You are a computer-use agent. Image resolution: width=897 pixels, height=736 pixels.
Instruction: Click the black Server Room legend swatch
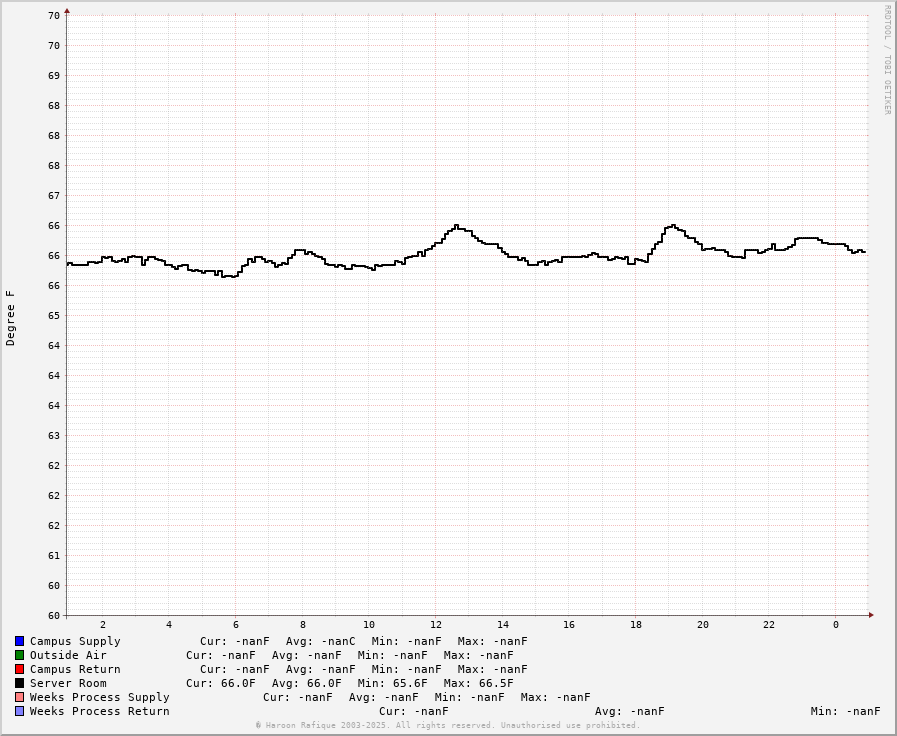click(x=19, y=683)
